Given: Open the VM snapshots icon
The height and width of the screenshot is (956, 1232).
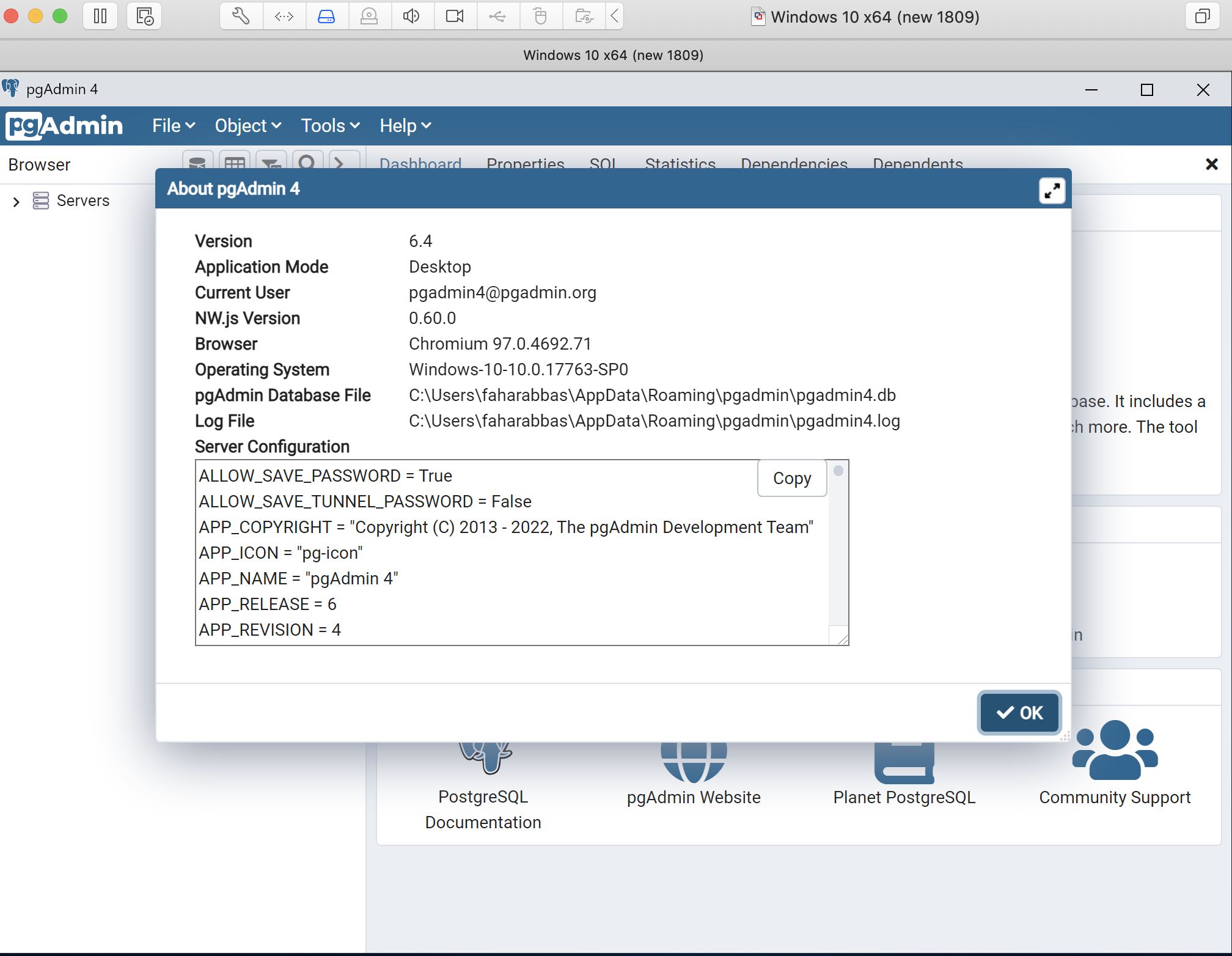Looking at the screenshot, I should tap(144, 17).
